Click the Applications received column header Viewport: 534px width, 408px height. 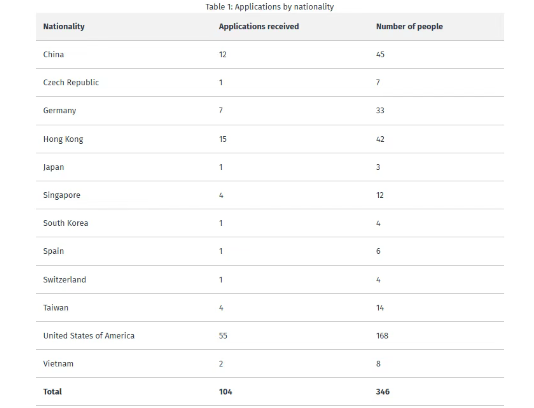[259, 27]
